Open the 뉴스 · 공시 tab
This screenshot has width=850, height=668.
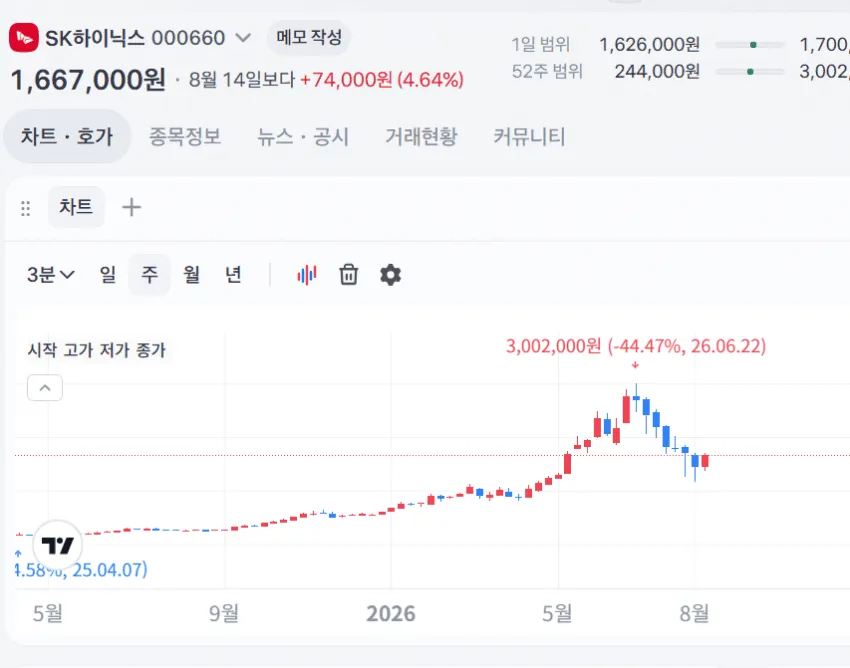pyautogui.click(x=303, y=136)
